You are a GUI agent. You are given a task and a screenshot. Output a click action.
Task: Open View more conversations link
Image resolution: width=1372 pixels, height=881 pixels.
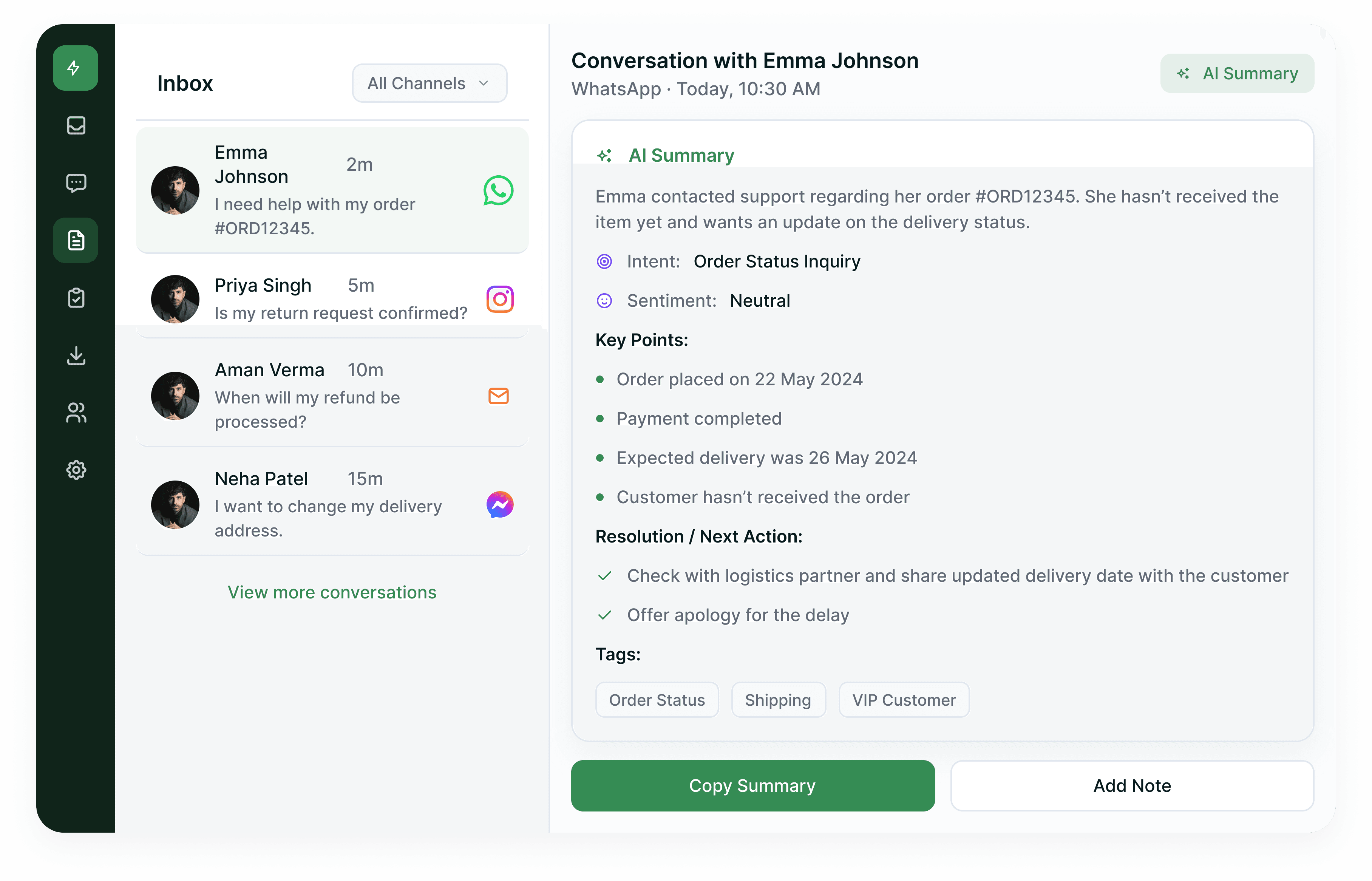[x=332, y=592]
